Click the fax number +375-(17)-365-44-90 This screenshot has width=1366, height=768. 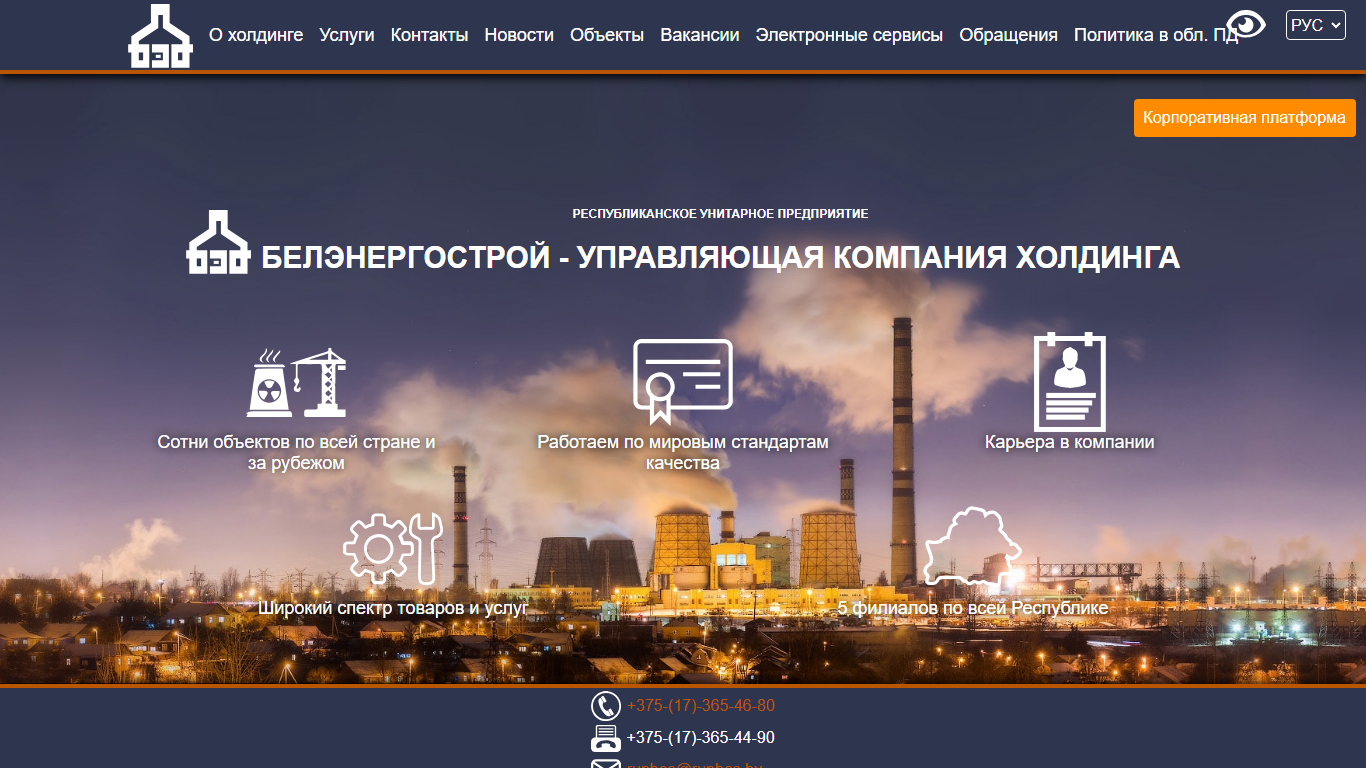[701, 738]
